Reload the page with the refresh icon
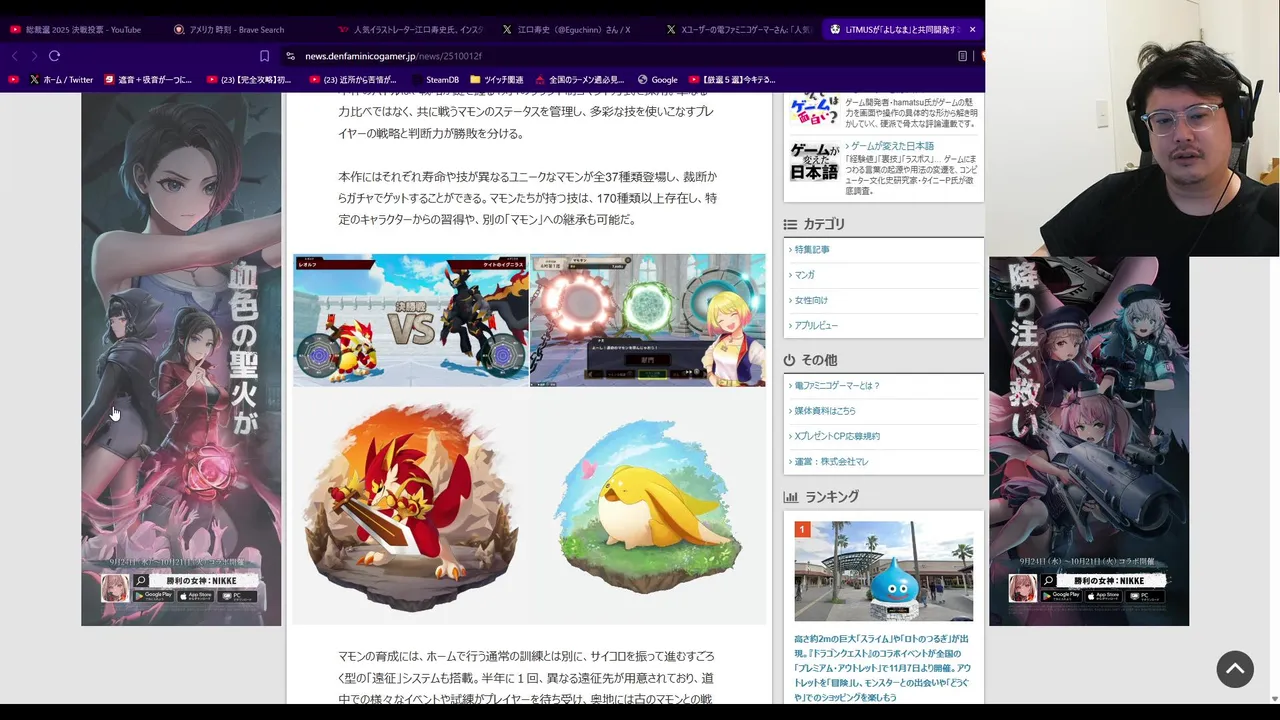This screenshot has height=720, width=1280. tap(54, 56)
